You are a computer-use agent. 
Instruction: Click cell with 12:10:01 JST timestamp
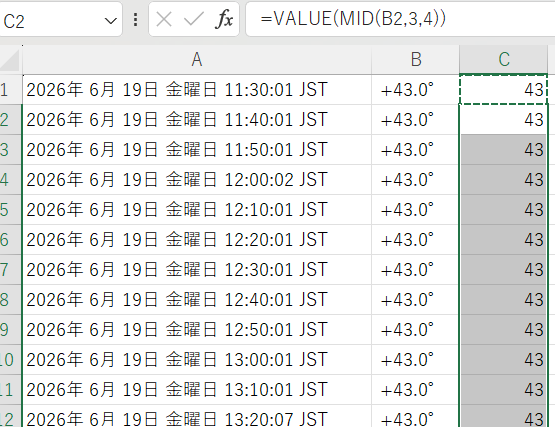point(197,210)
